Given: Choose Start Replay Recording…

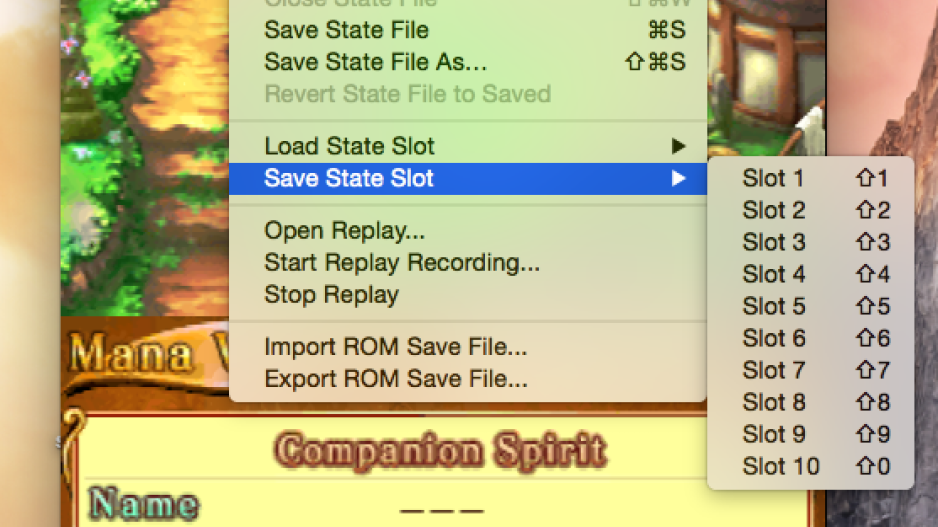Looking at the screenshot, I should tap(401, 263).
